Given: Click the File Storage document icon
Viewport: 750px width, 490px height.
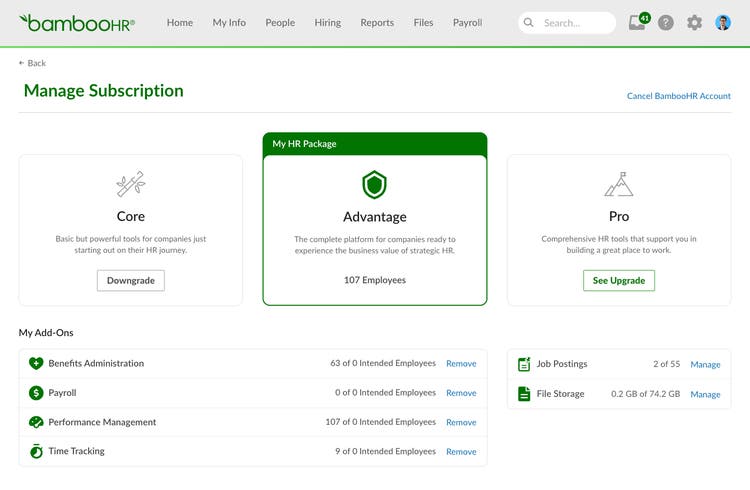Looking at the screenshot, I should pos(524,394).
